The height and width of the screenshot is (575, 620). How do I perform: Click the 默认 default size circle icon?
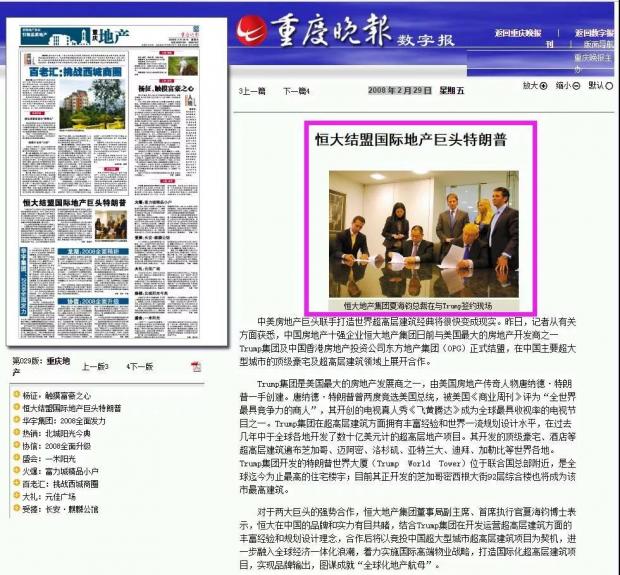(609, 86)
